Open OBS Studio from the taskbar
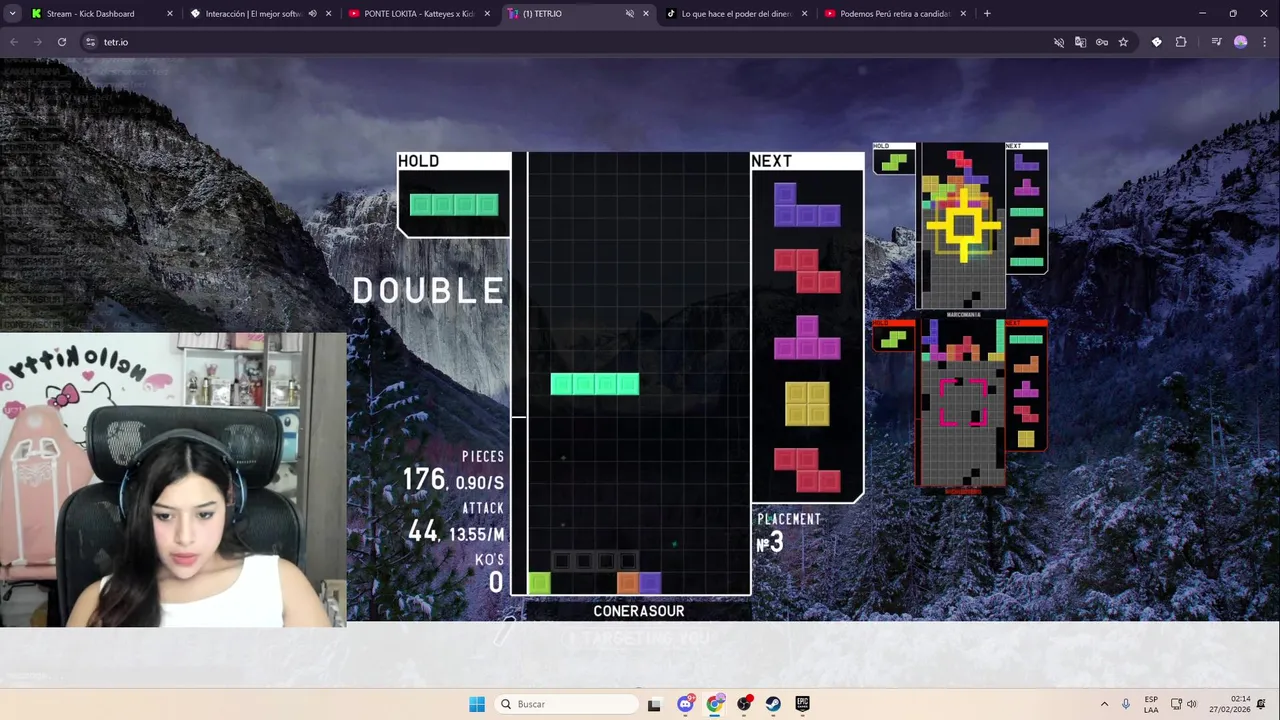The image size is (1280, 720). (744, 704)
